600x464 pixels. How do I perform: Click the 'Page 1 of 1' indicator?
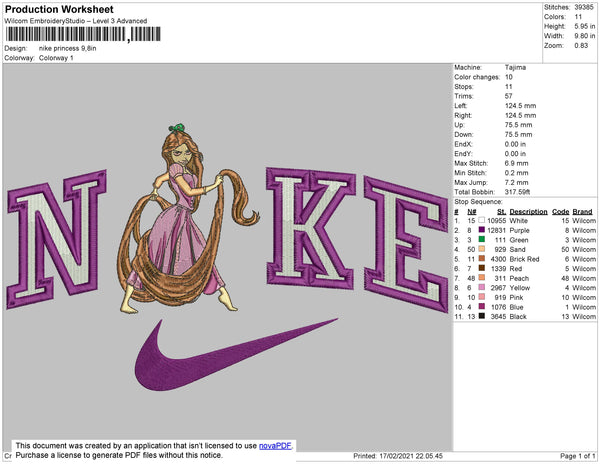click(577, 456)
